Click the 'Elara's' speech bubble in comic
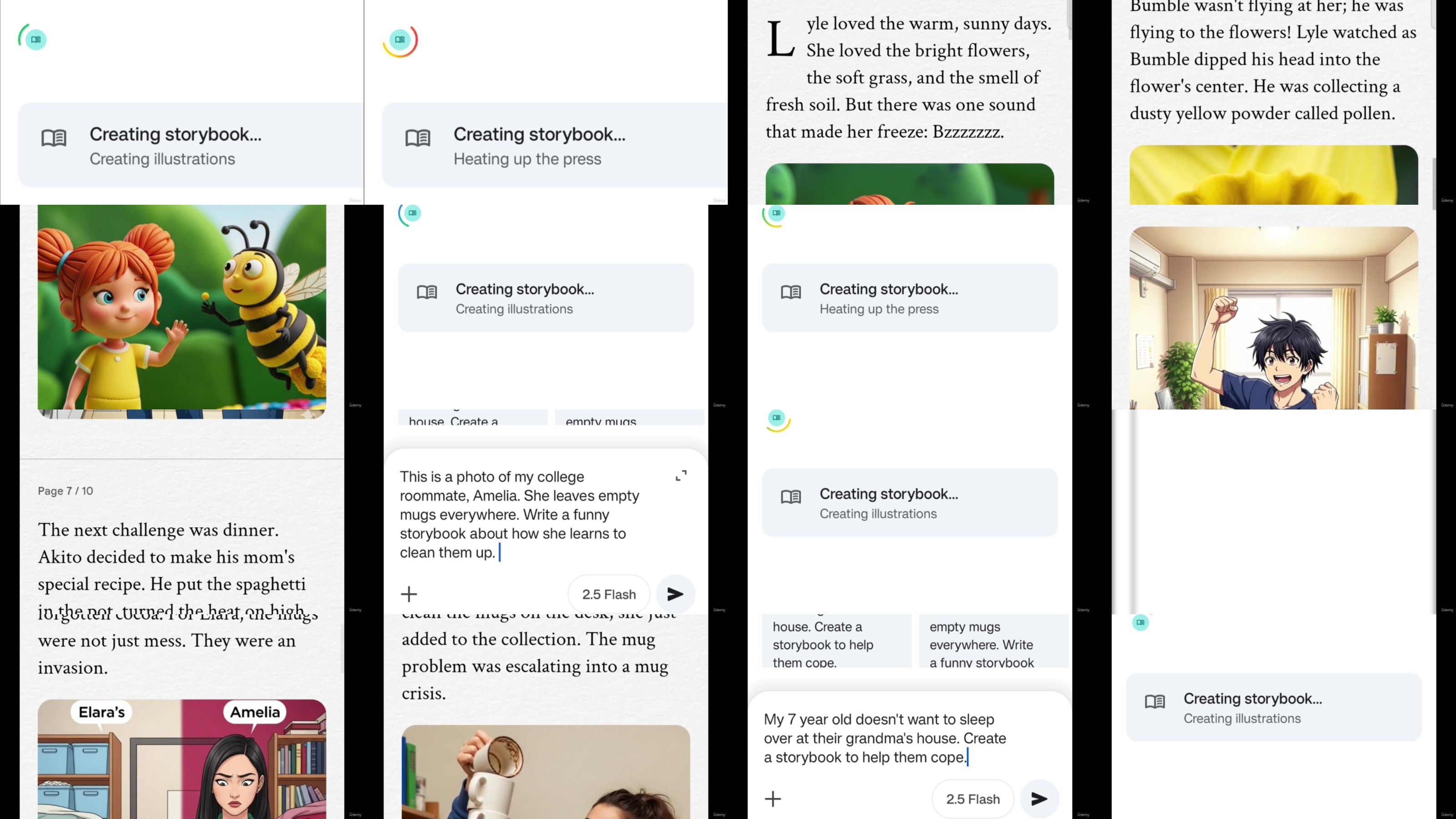The height and width of the screenshot is (819, 1456). pyautogui.click(x=102, y=712)
